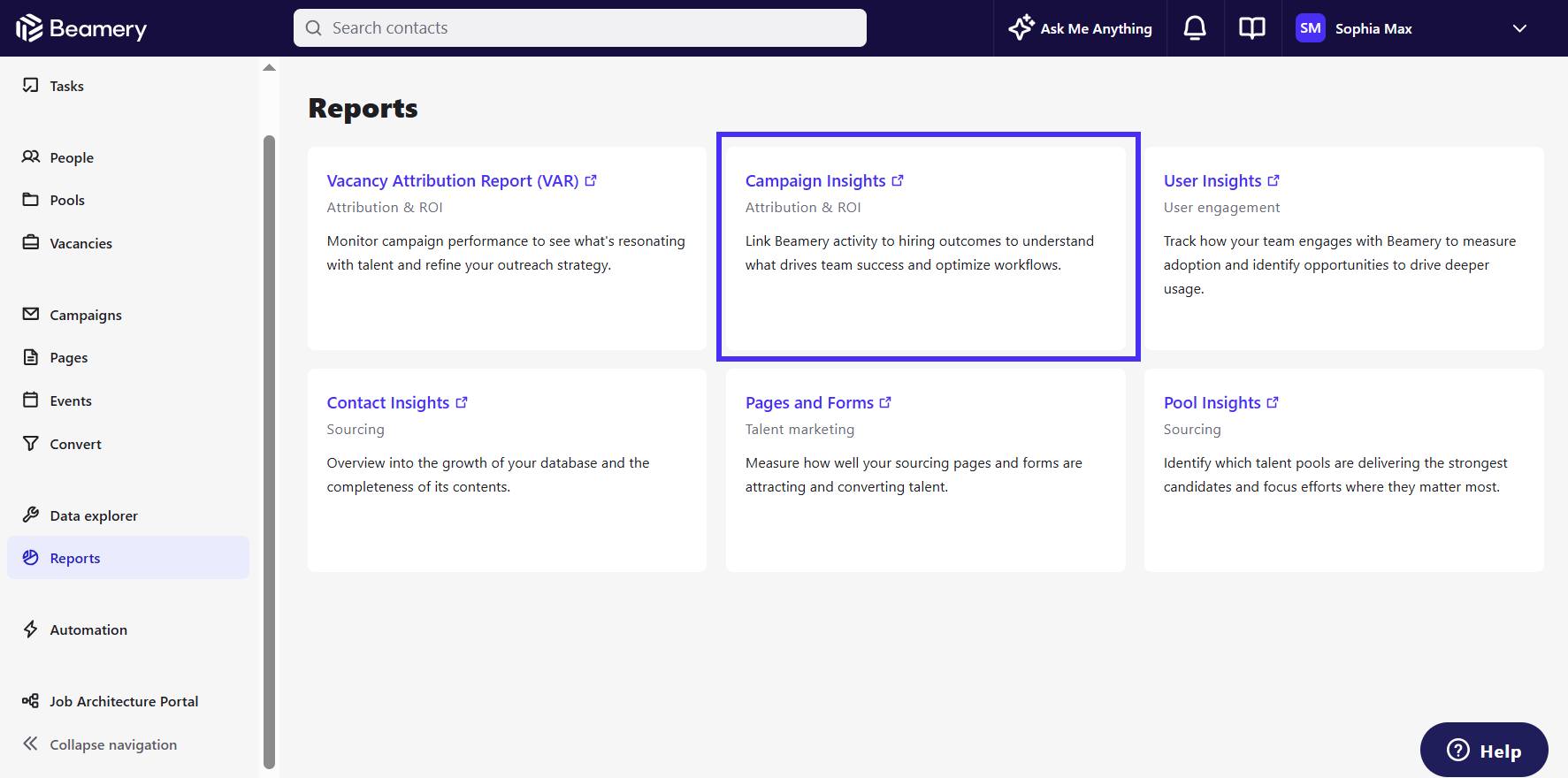Click external link icon beside Pages and Forms

tap(885, 402)
